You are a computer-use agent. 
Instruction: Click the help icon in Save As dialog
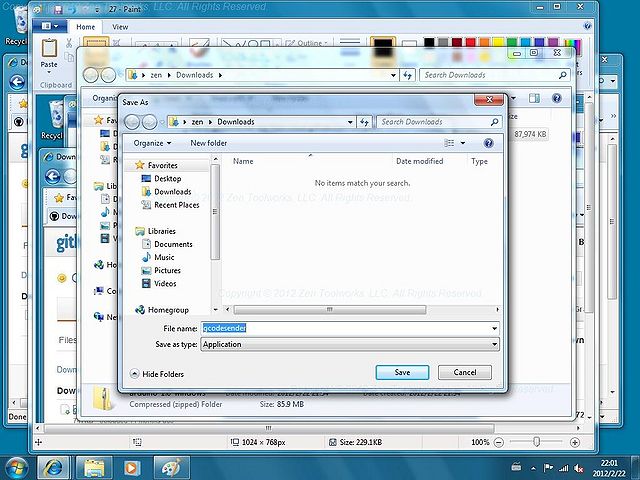coord(488,143)
